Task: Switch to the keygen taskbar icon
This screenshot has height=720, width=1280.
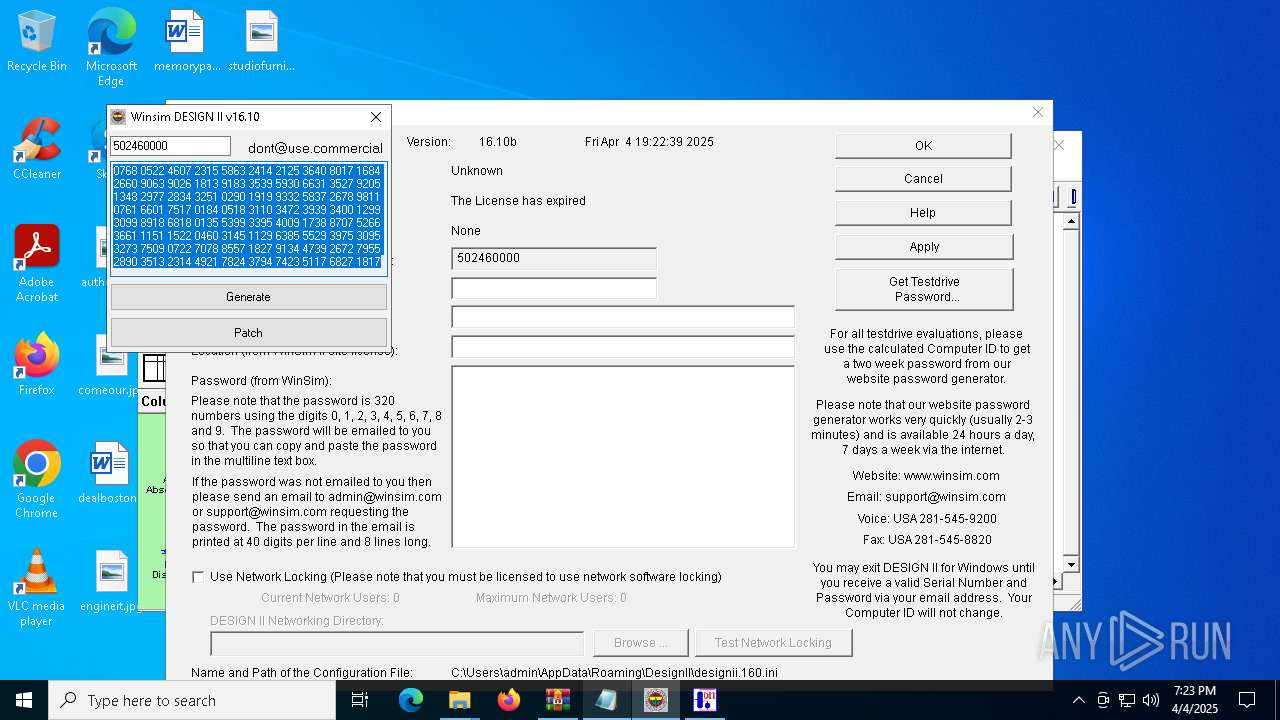Action: coord(656,700)
